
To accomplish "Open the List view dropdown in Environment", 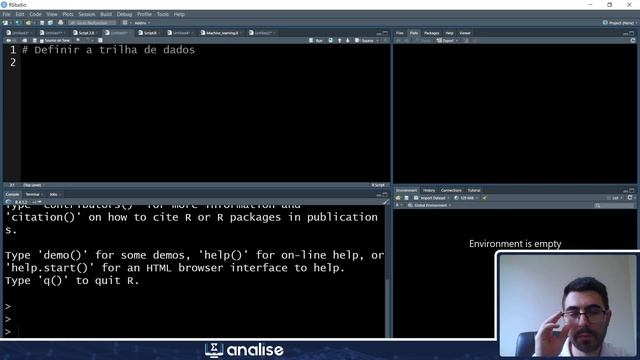I will pos(614,198).
